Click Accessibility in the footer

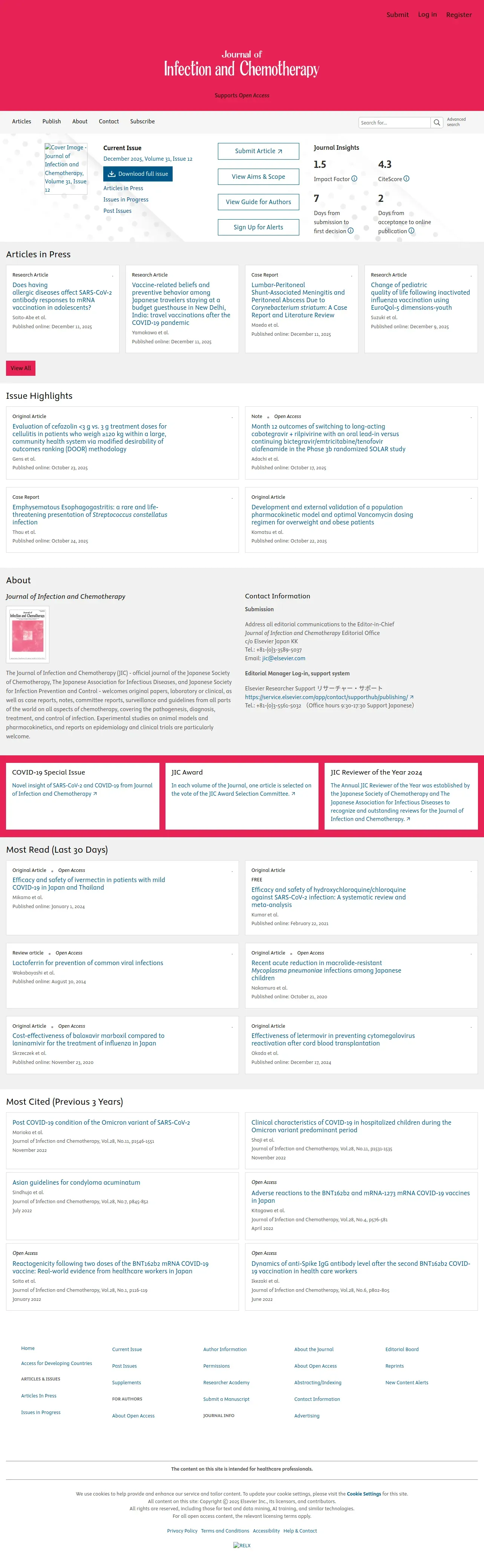point(267,1531)
